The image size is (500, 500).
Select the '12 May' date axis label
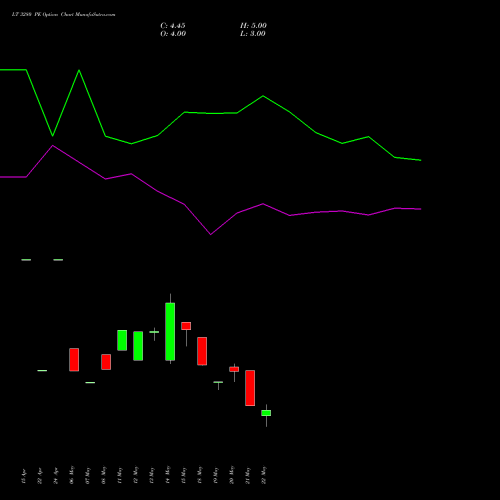click(x=136, y=475)
